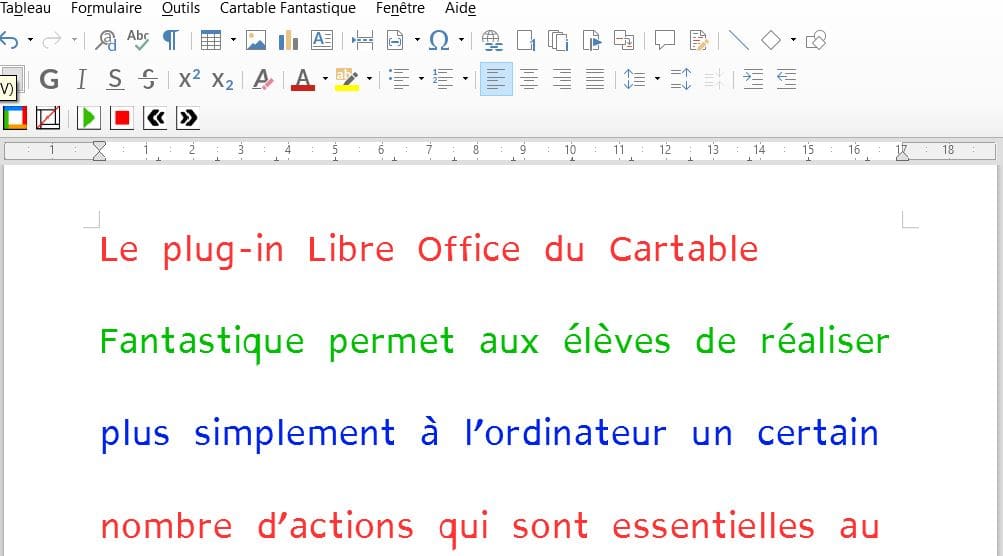Click the clear direct formatting icon
Screen dimensions: 1003x556
tap(263, 79)
